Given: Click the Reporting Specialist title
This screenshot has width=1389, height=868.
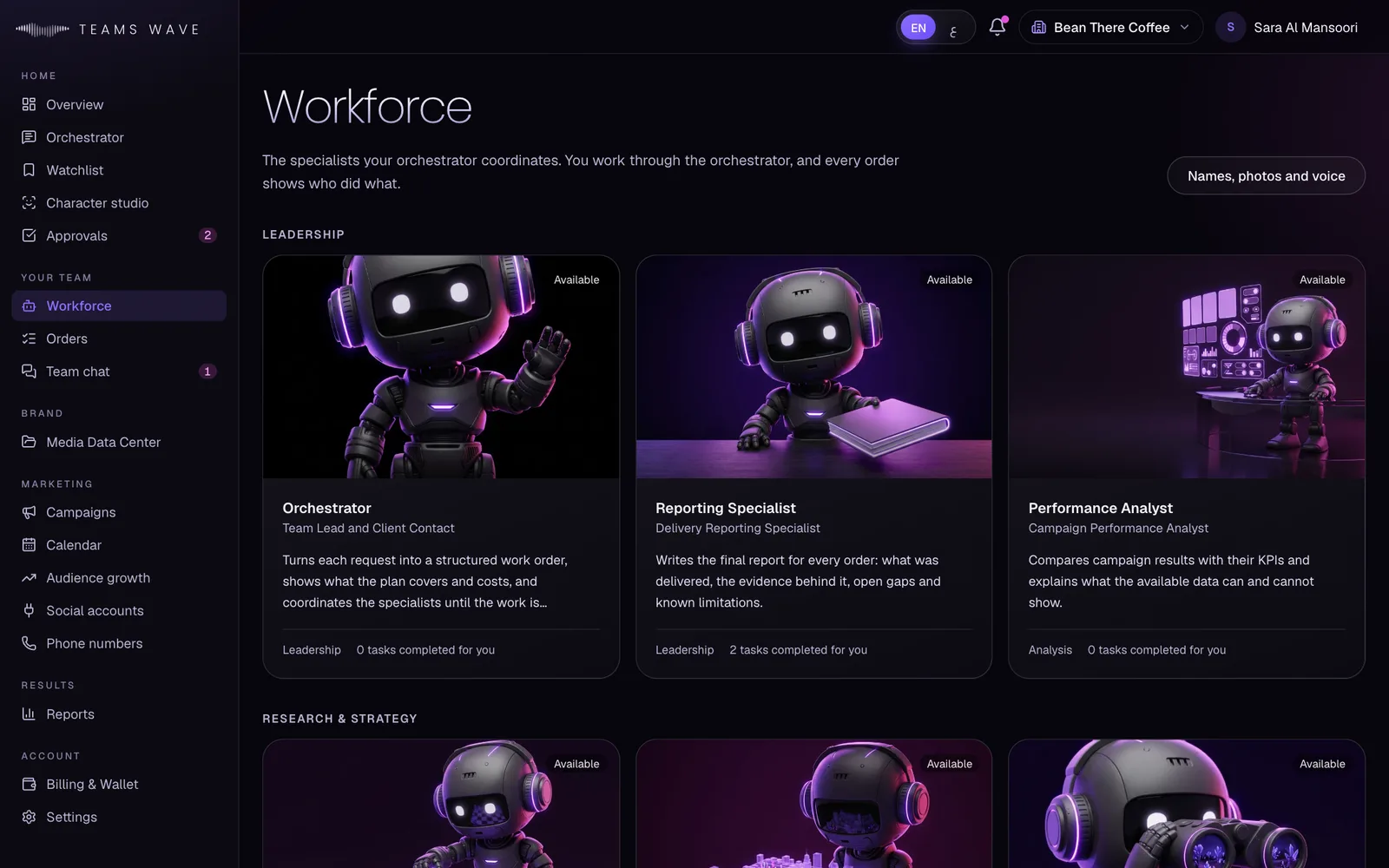Looking at the screenshot, I should pyautogui.click(x=726, y=508).
